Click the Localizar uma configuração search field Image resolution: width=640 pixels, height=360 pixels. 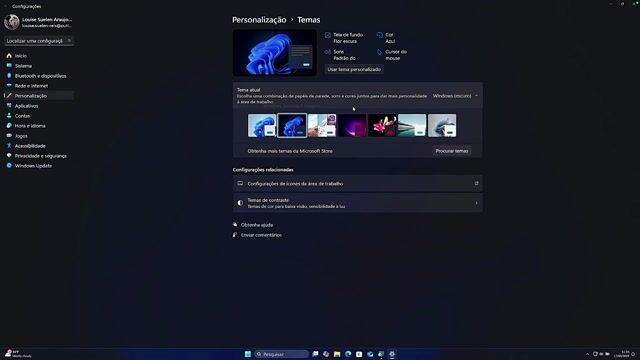click(39, 41)
